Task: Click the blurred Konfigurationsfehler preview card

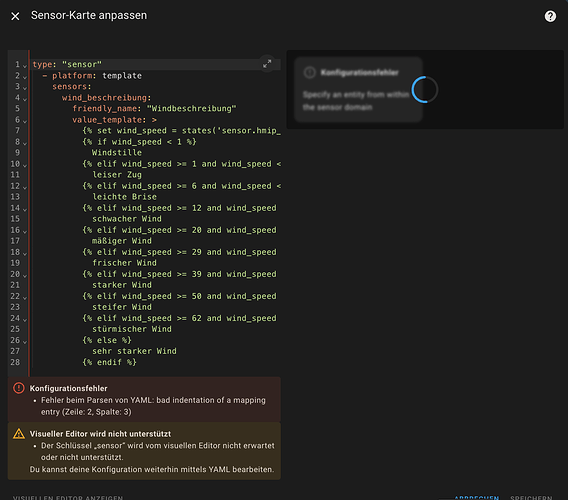Action: [358, 89]
